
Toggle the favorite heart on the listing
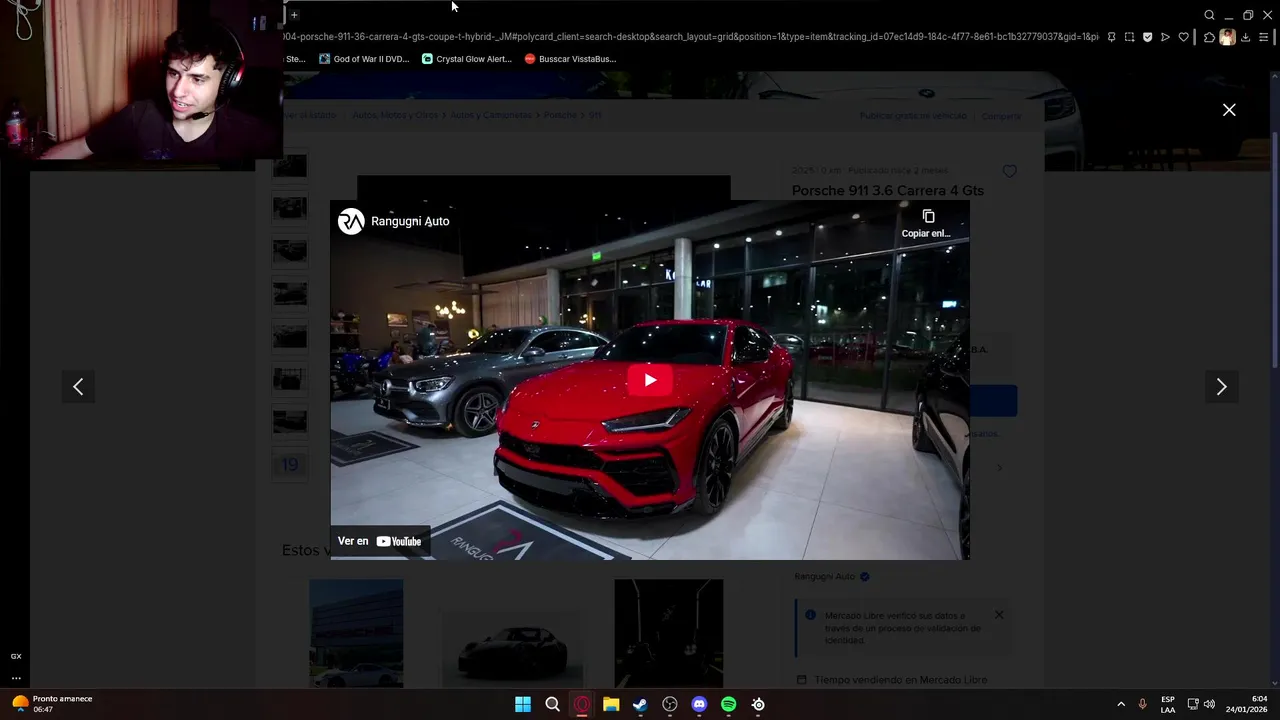pyautogui.click(x=1009, y=171)
